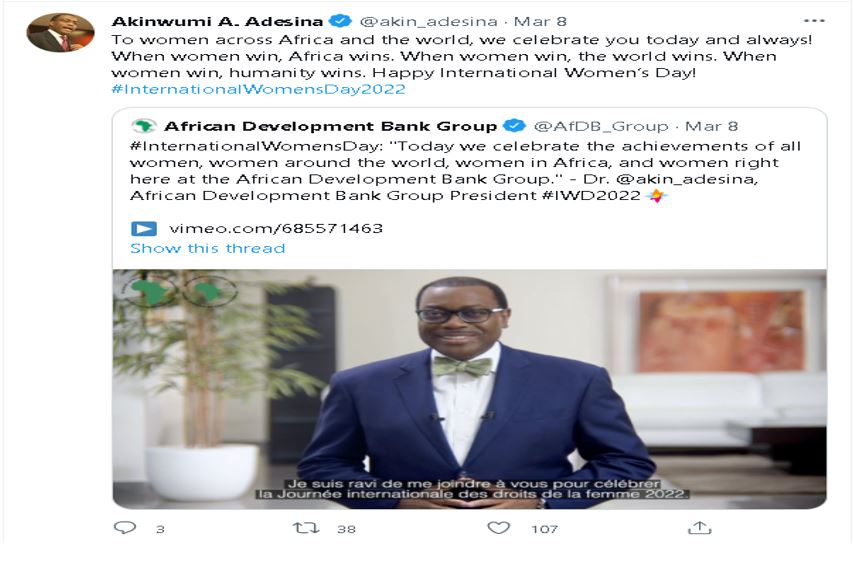Screen dimensions: 854x562
Task: Click the reply speech bubble icon
Action: 125,527
